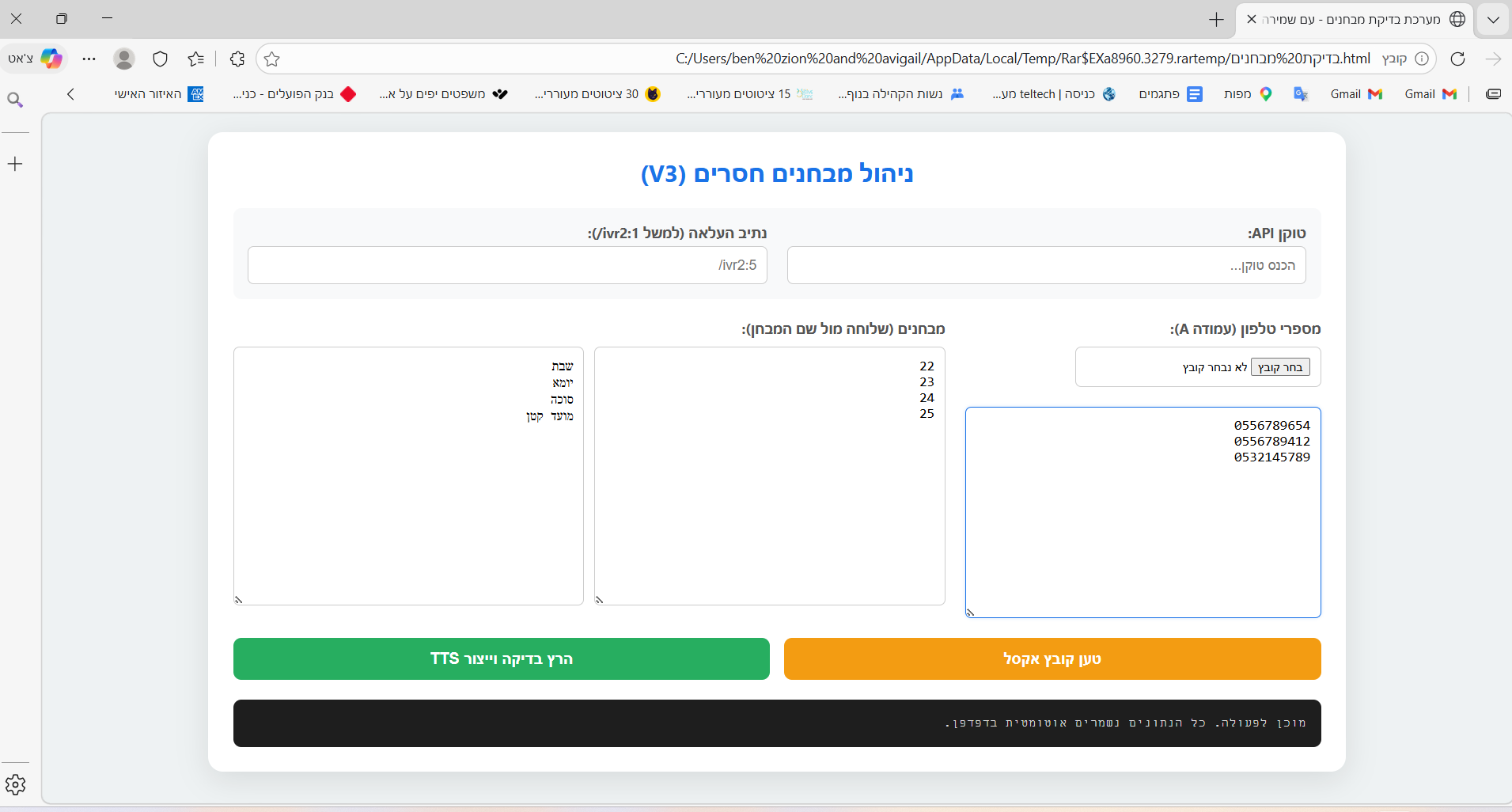Click the orange טען קובץ אקסל button
Image resolution: width=1512 pixels, height=812 pixels.
(x=1051, y=658)
